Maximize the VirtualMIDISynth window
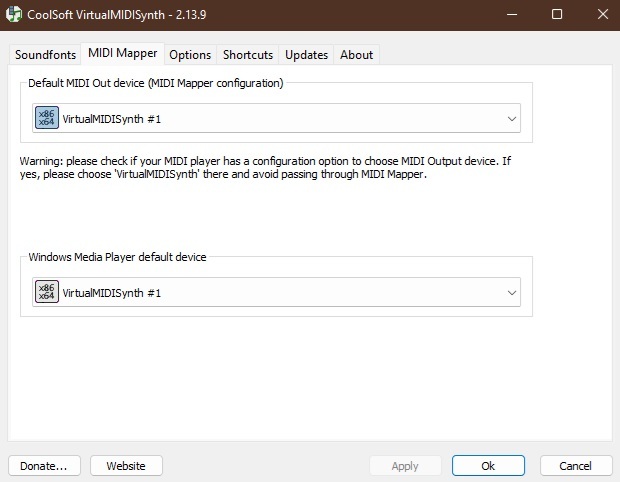Screen dimensions: 620x482 pyautogui.click(x=557, y=14)
